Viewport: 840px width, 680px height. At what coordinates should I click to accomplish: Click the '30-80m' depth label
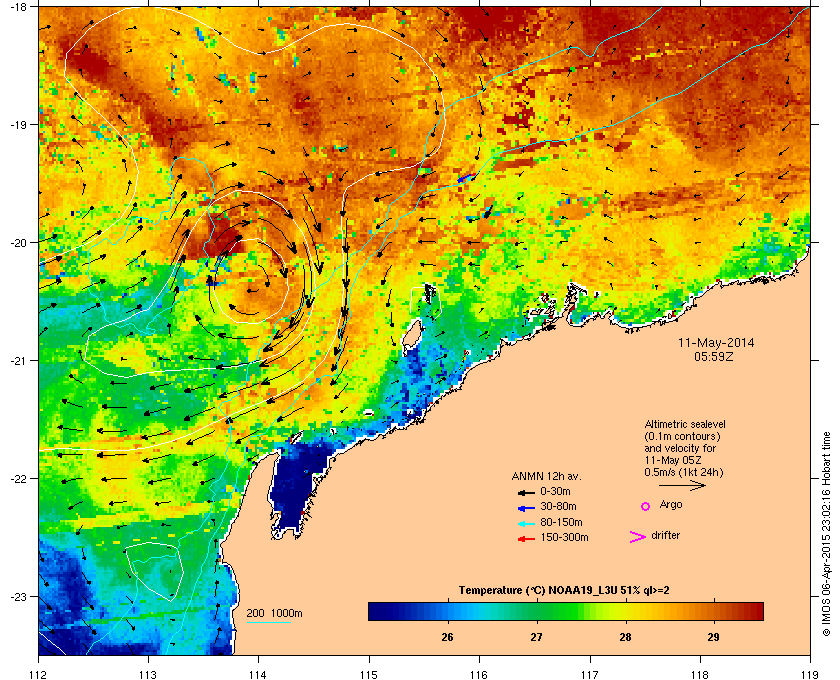[558, 506]
